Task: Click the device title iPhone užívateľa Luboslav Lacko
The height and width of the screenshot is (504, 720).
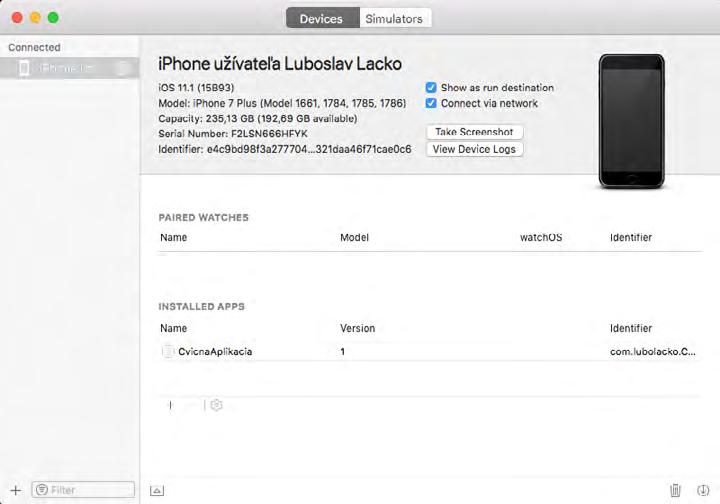Action: 280,64
